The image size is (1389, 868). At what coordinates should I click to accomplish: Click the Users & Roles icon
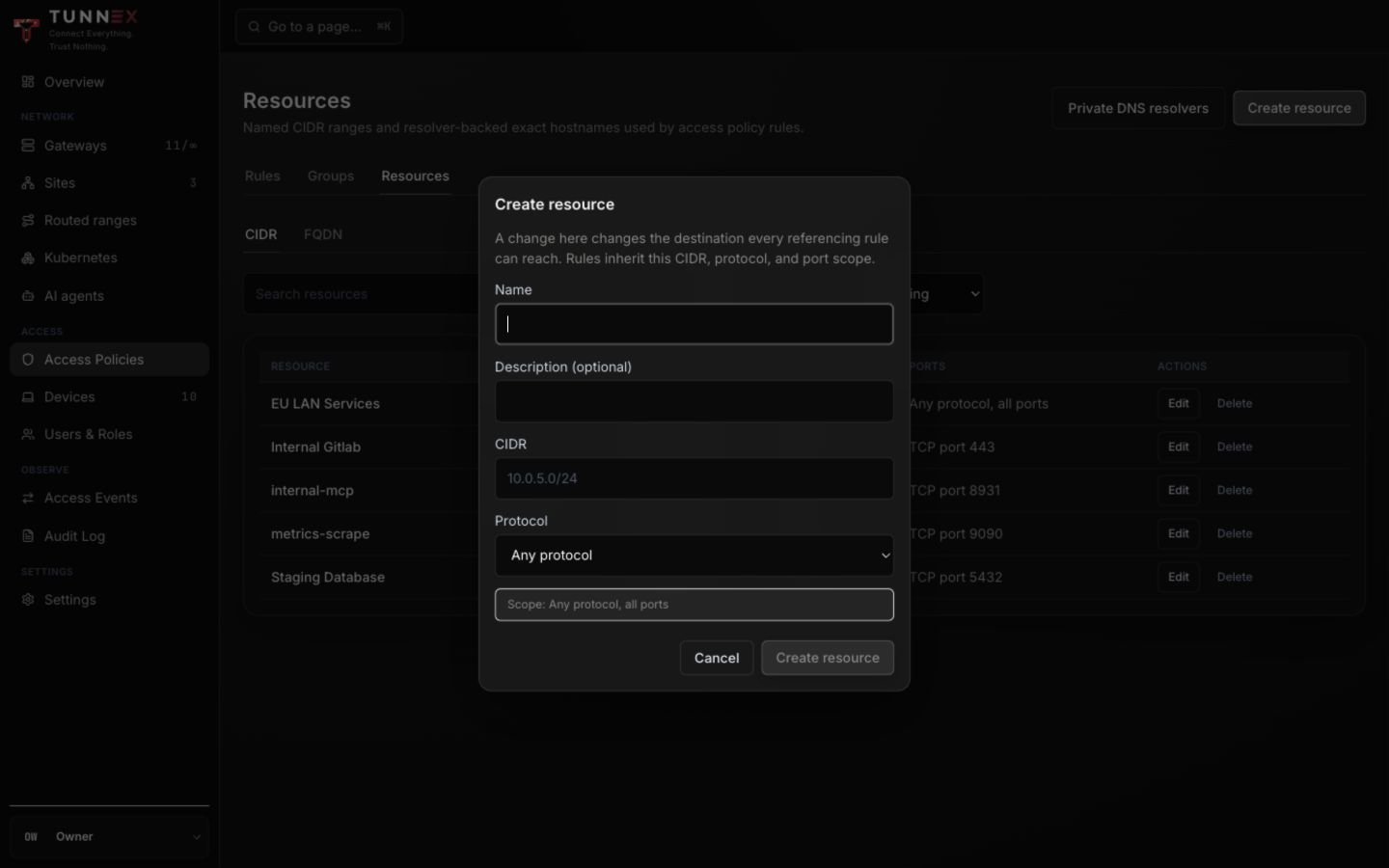(28, 435)
